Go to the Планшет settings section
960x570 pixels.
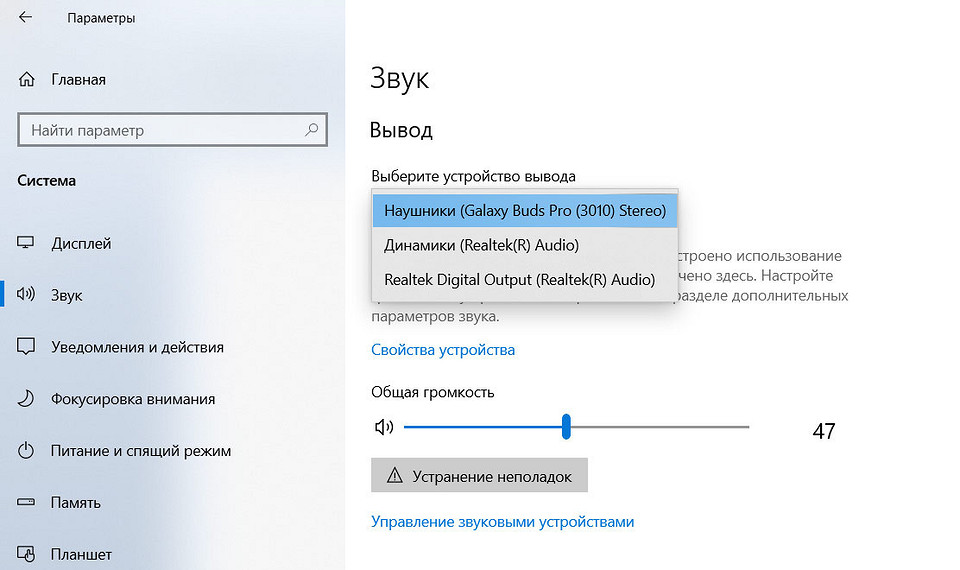[x=81, y=554]
